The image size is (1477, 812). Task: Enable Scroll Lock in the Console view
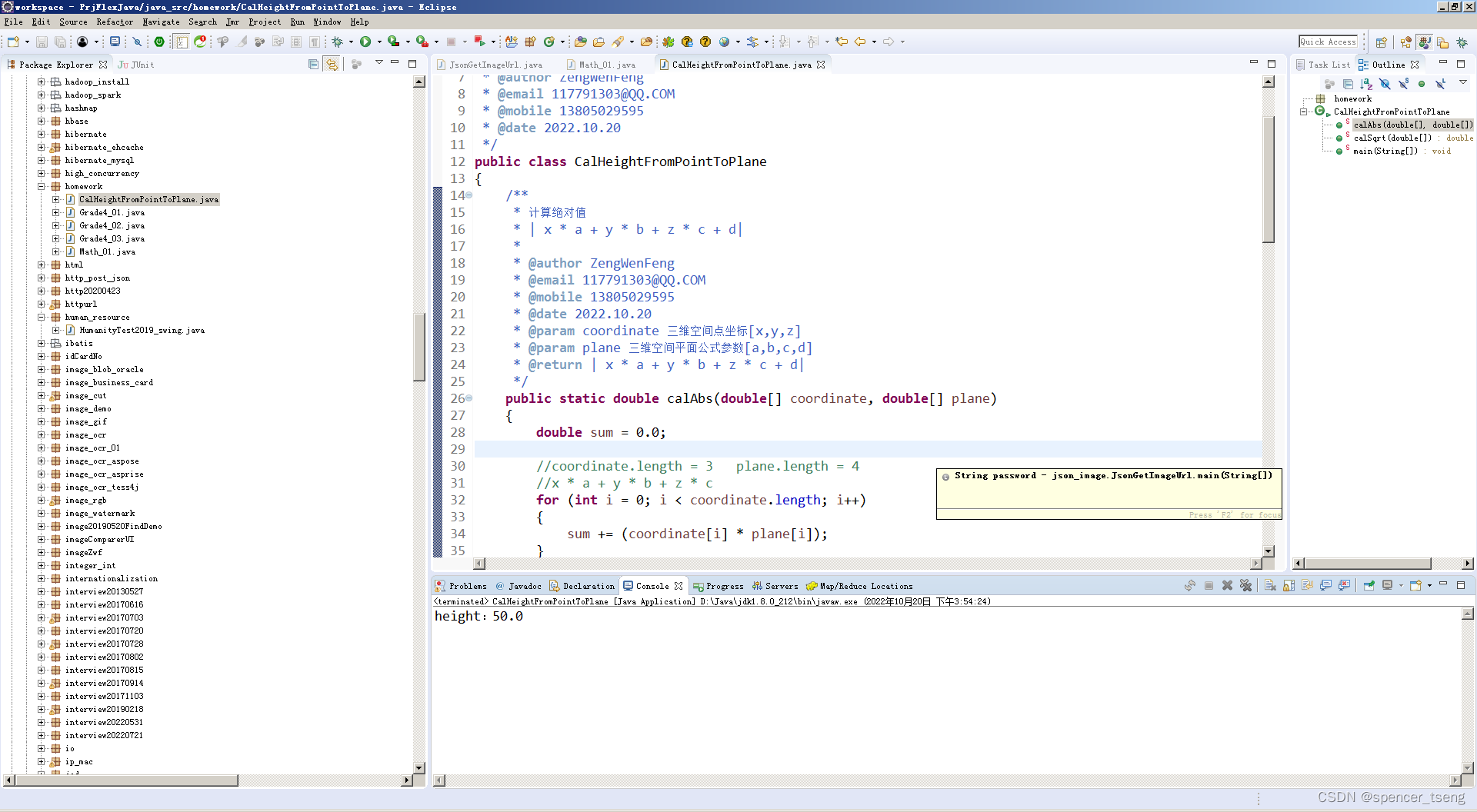(x=1289, y=586)
